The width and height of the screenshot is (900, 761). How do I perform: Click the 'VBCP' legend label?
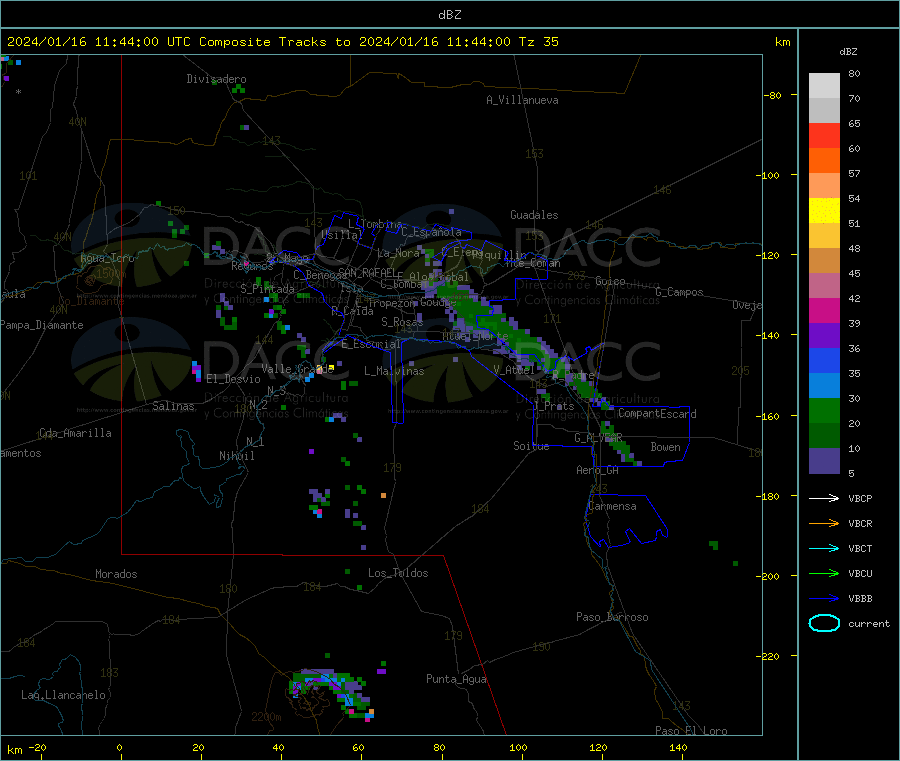point(860,499)
